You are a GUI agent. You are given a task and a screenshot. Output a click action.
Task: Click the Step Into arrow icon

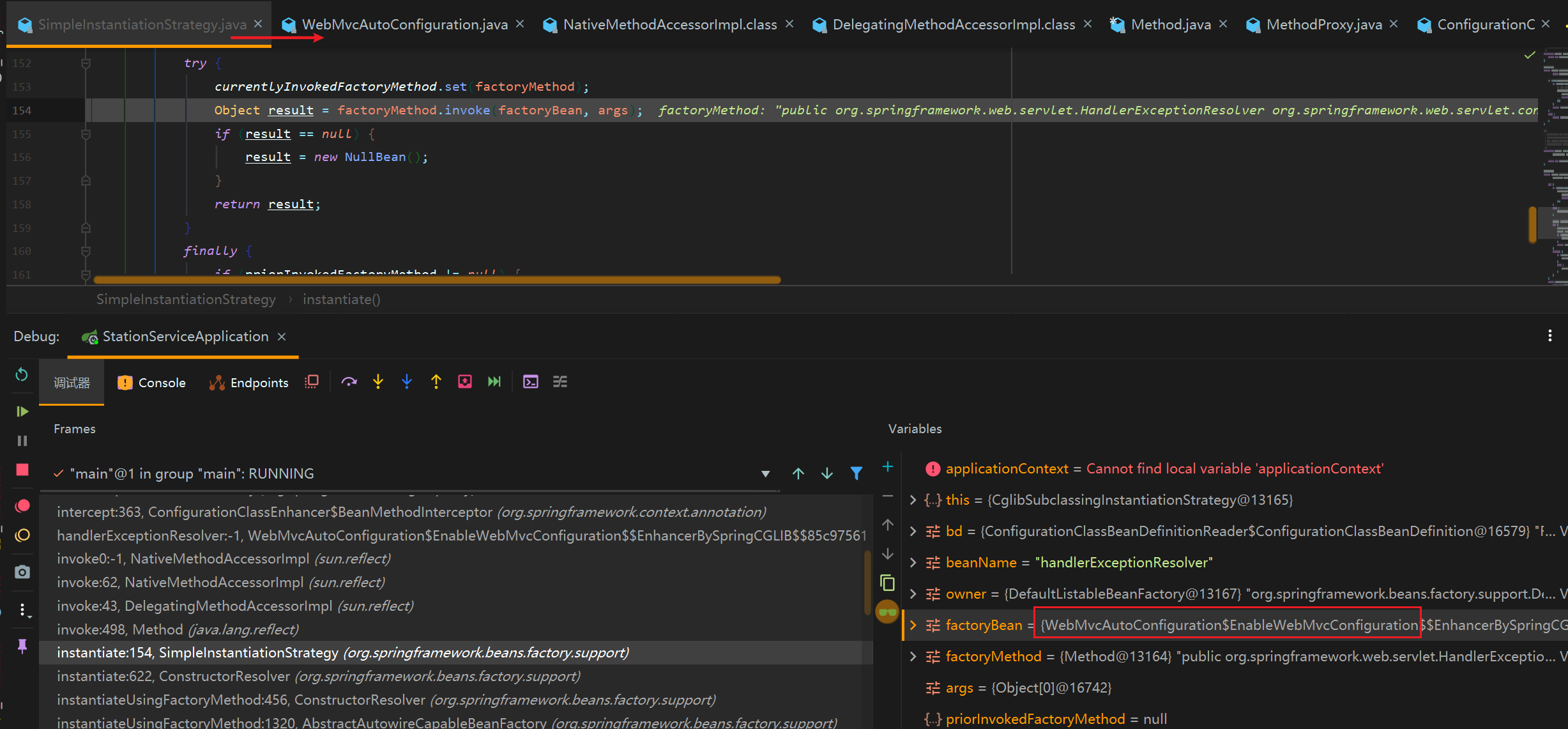(x=378, y=382)
